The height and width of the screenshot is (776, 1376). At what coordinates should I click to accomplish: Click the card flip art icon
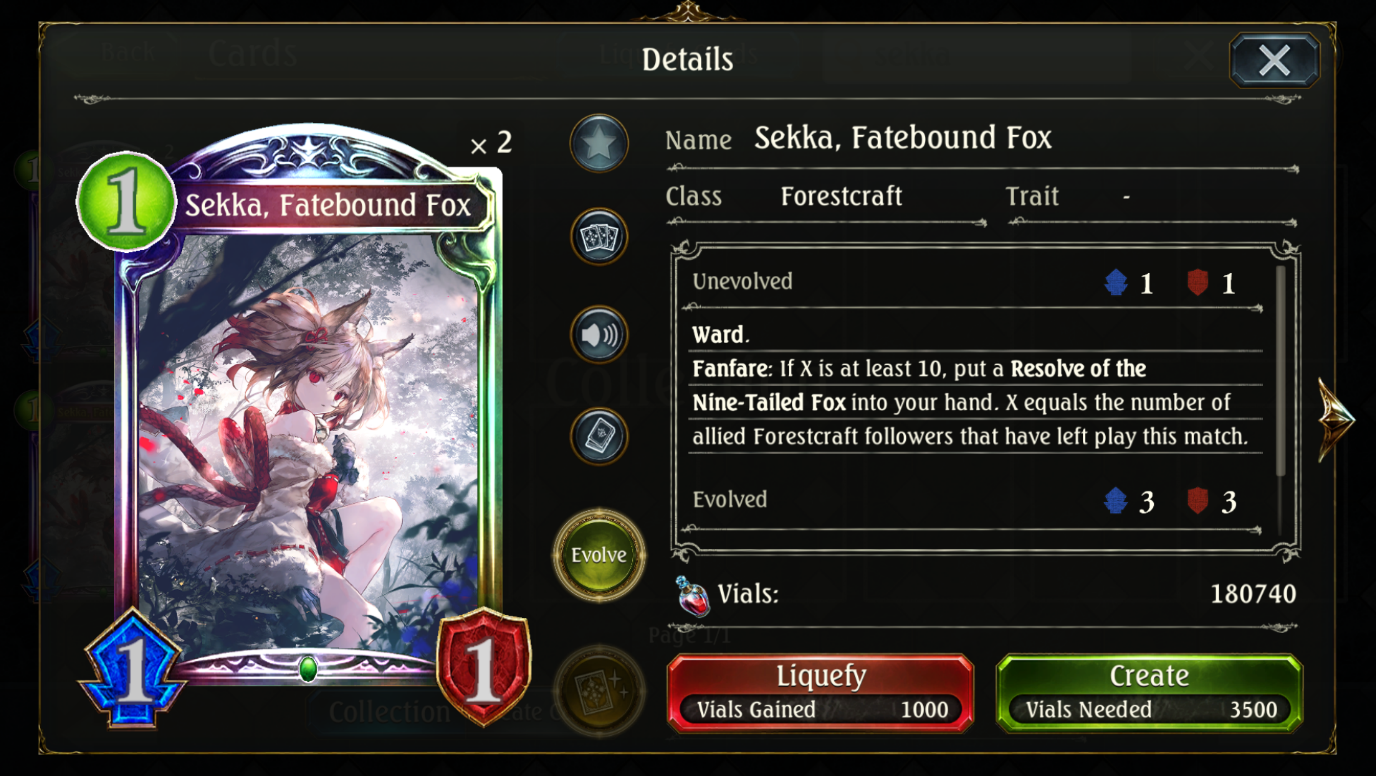599,435
